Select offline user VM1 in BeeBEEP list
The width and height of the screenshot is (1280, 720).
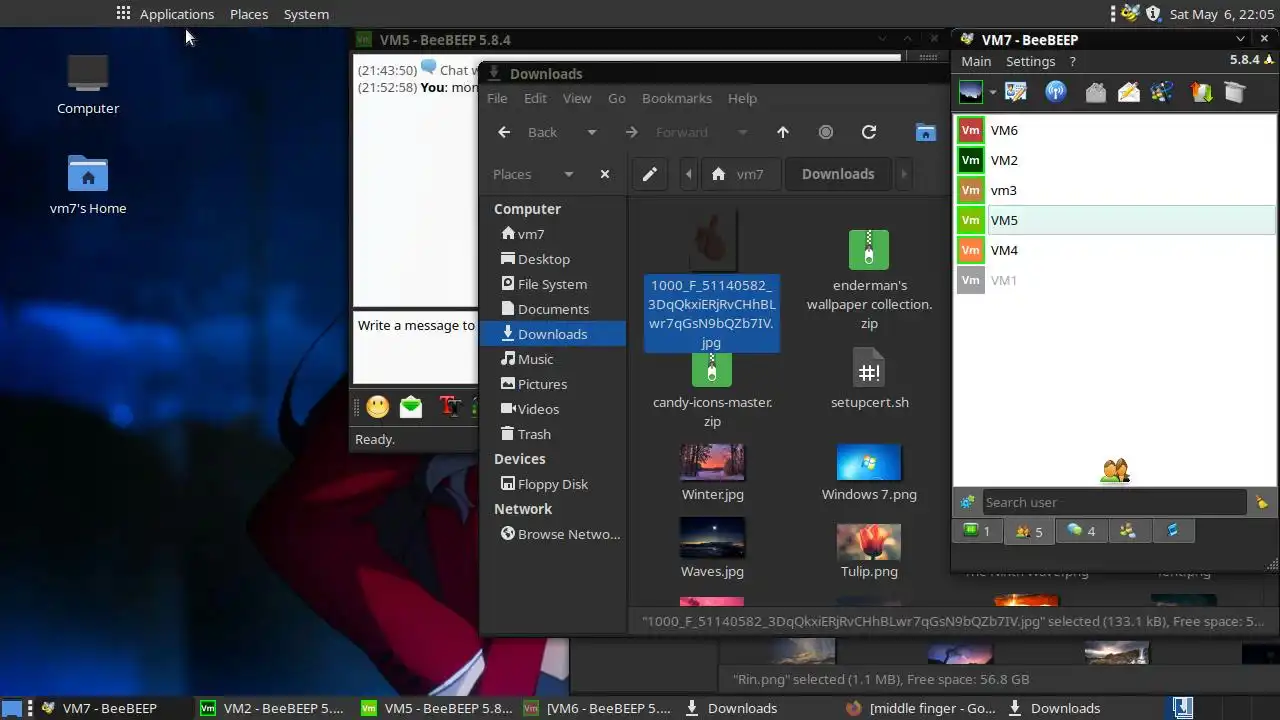tap(1116, 280)
